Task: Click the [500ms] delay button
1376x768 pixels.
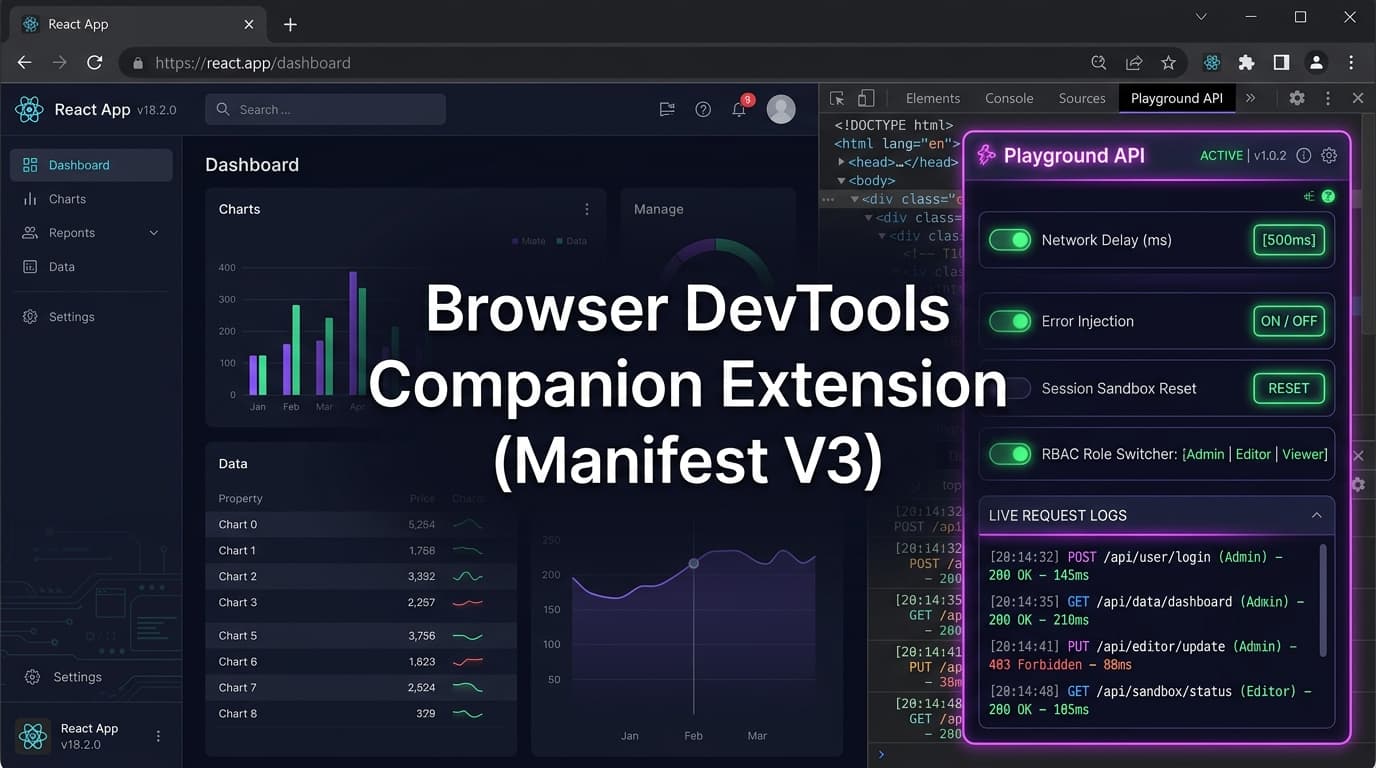Action: [x=1289, y=240]
